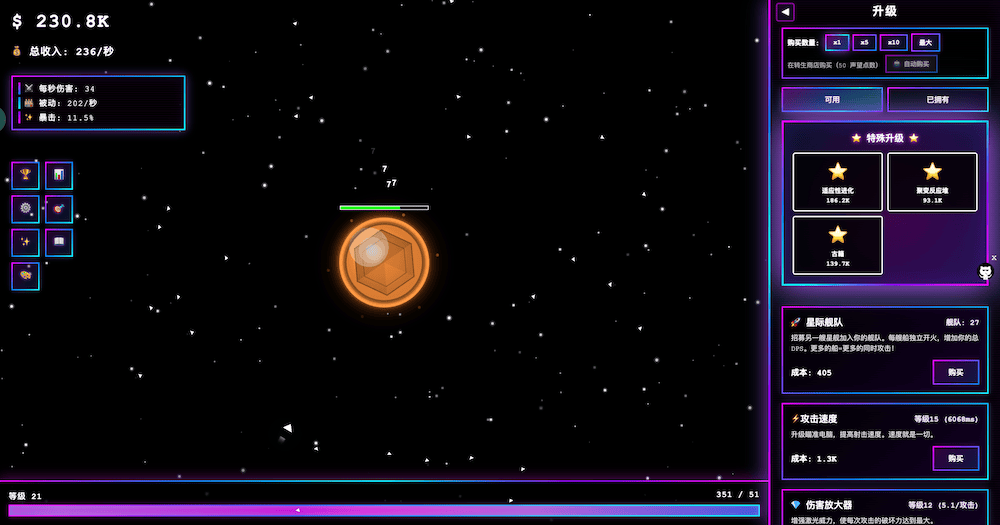Select 最大 purchase quantity

point(925,42)
